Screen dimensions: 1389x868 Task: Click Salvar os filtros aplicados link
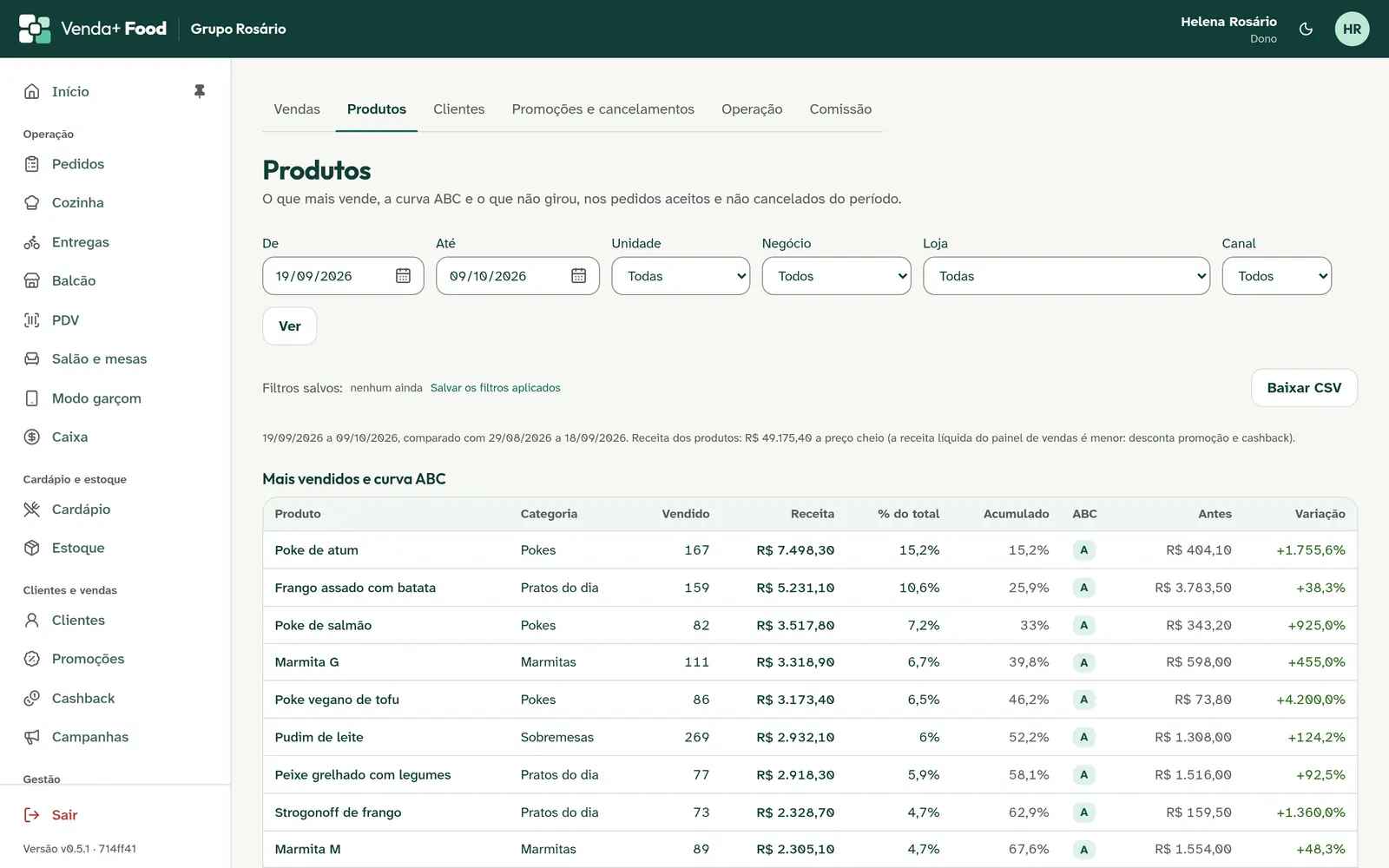point(496,388)
